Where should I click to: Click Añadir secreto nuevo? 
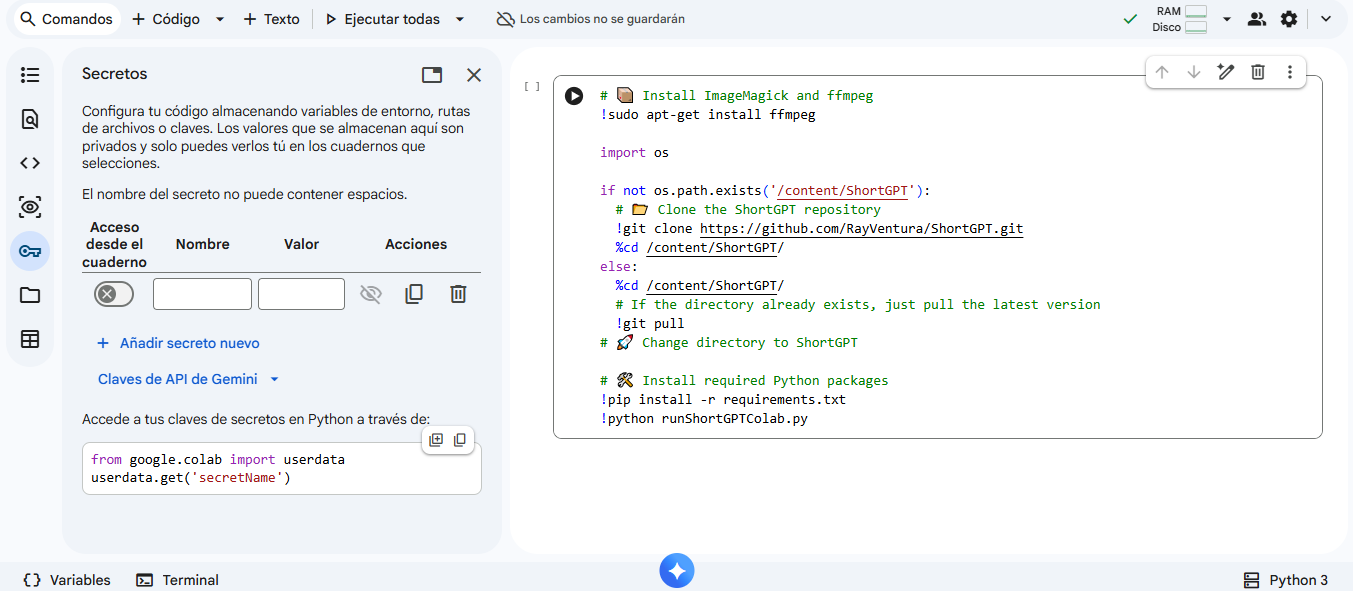[178, 343]
